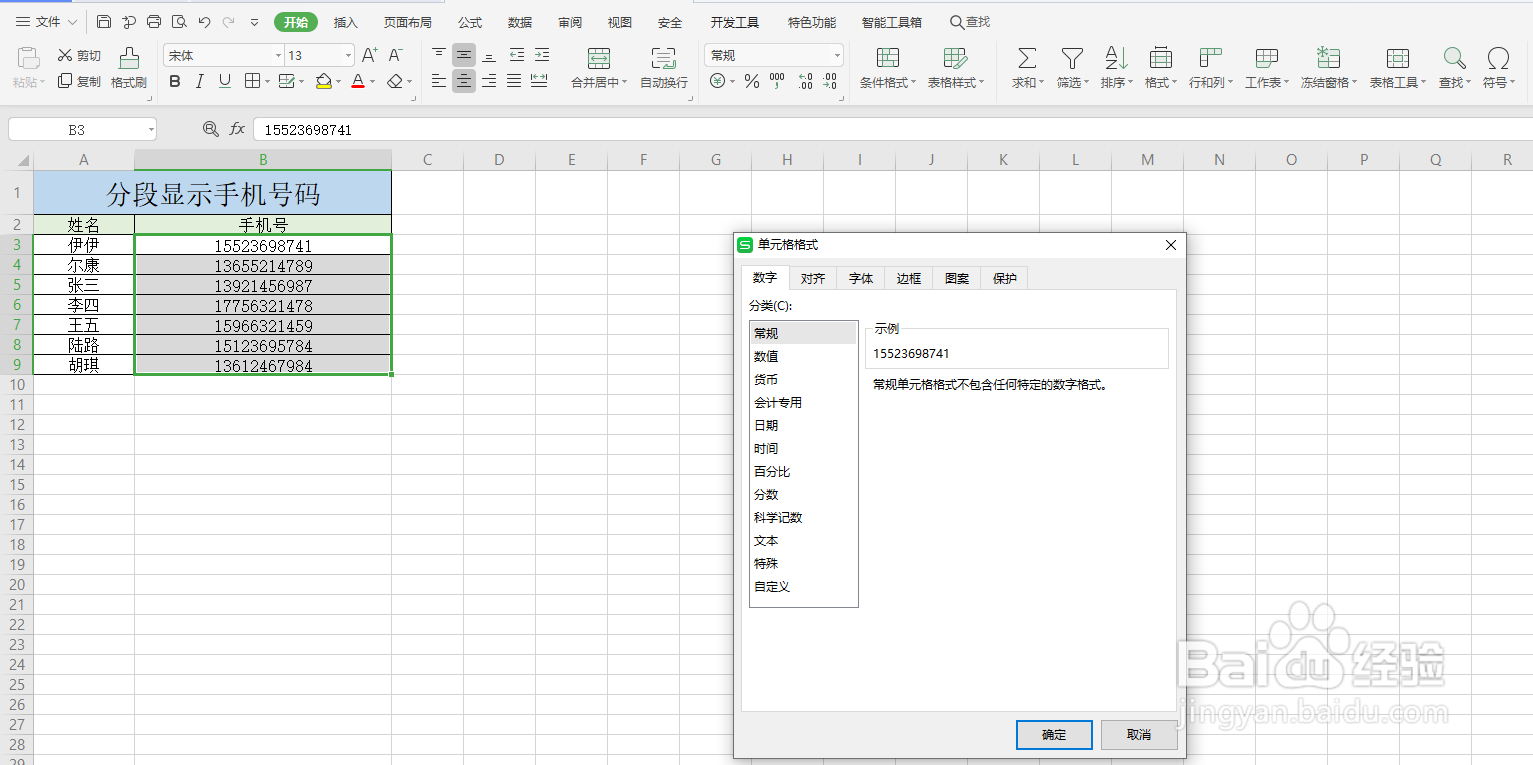Click the Filter (筛选) funnel icon

click(1072, 58)
